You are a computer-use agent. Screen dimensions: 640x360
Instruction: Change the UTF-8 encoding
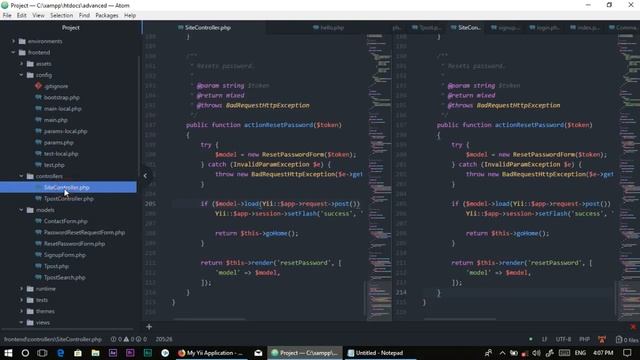[x=563, y=340]
